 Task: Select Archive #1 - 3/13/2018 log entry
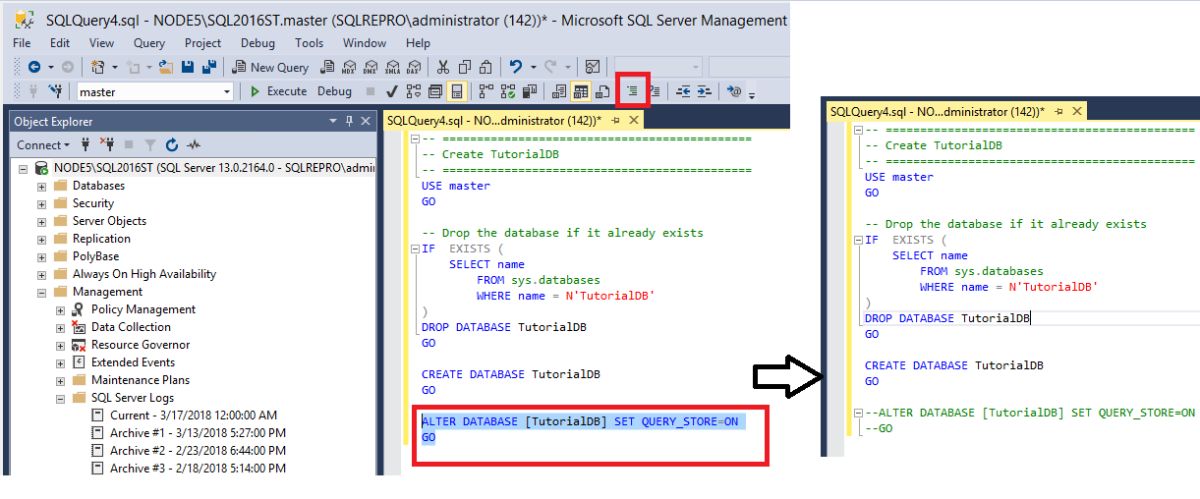197,433
